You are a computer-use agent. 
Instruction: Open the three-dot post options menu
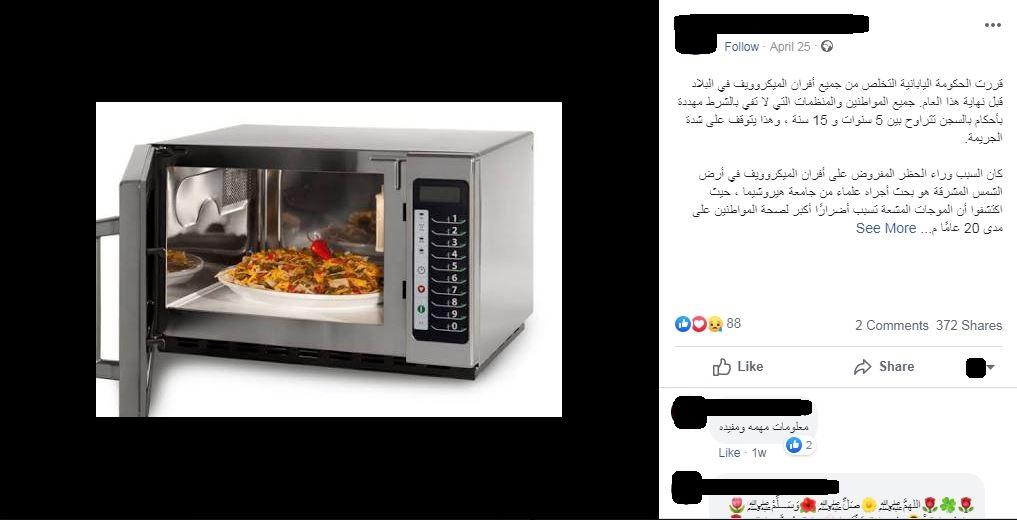pyautogui.click(x=992, y=25)
